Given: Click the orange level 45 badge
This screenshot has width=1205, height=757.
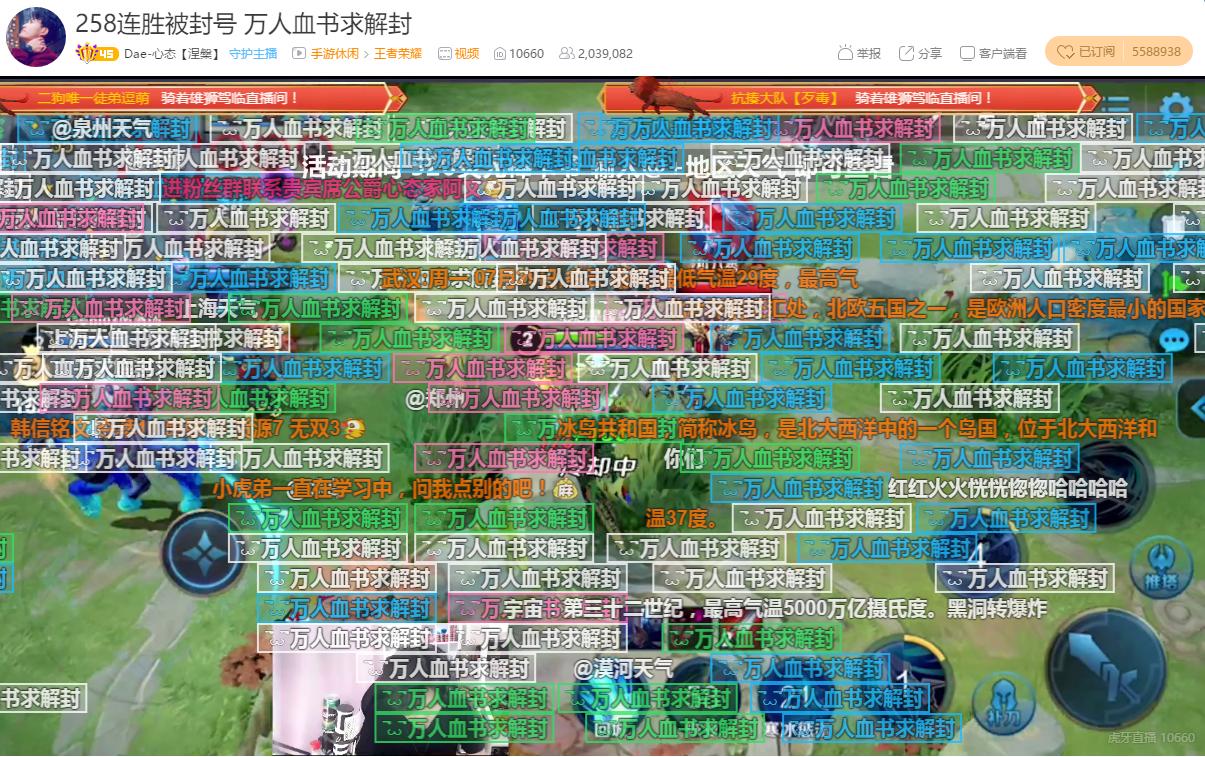Looking at the screenshot, I should coord(98,54).
